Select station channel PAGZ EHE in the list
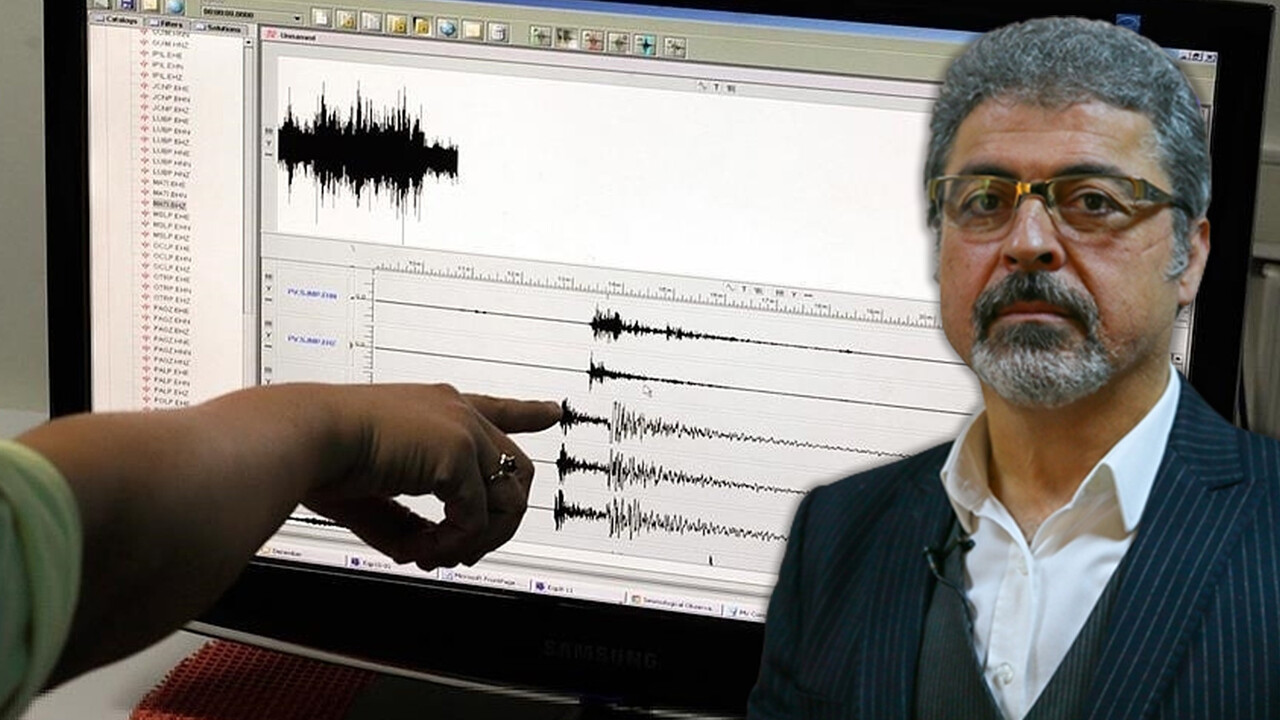This screenshot has width=1280, height=720. pyautogui.click(x=171, y=309)
